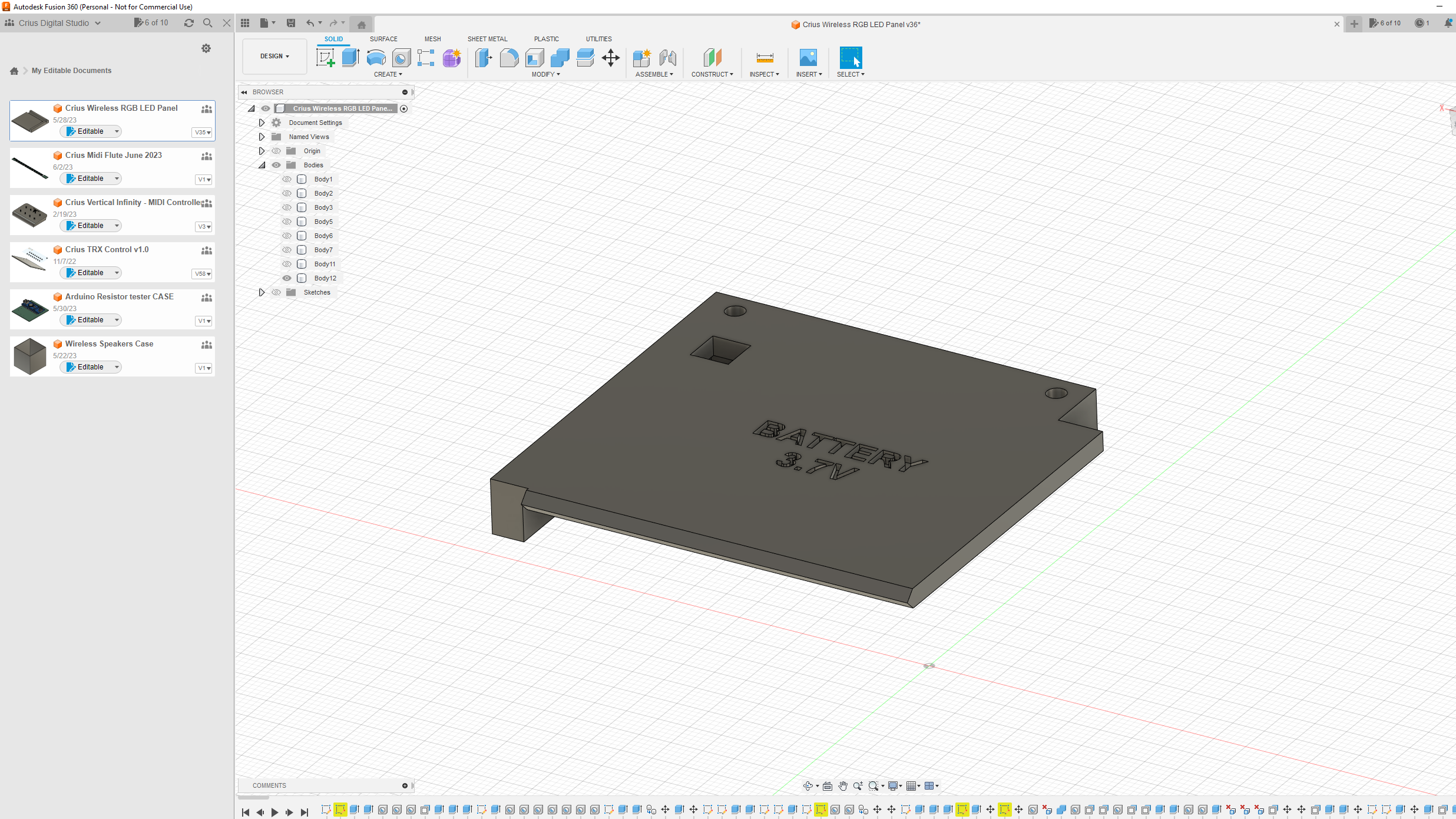
Task: Open the Construct plane menu
Action: [x=712, y=74]
